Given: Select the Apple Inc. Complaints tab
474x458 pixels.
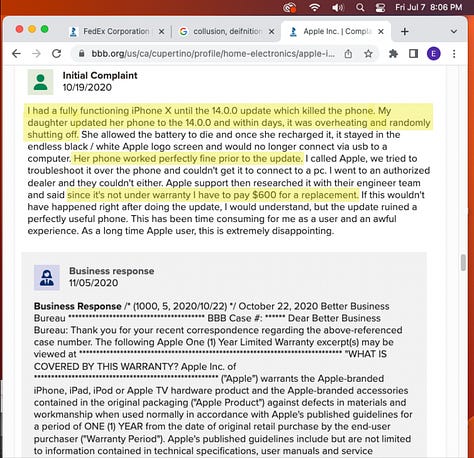Looking at the screenshot, I should point(337,31).
